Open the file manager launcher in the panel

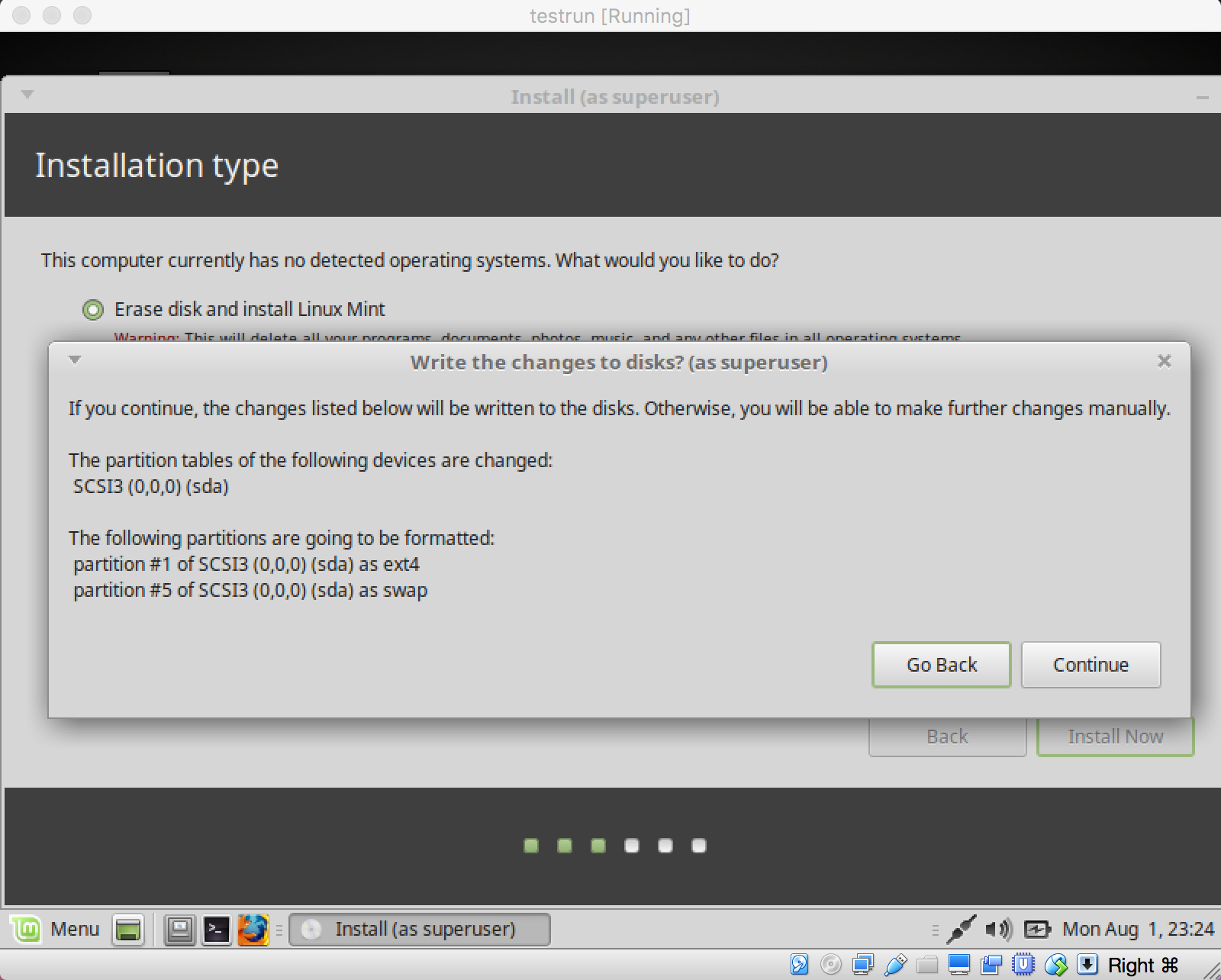180,930
